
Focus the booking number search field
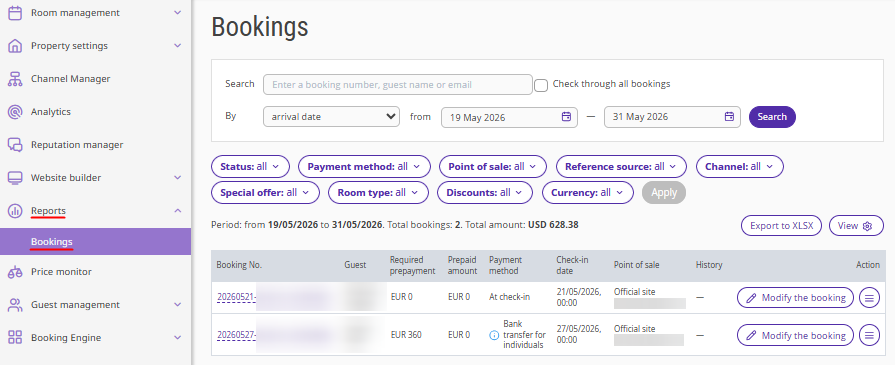point(397,85)
